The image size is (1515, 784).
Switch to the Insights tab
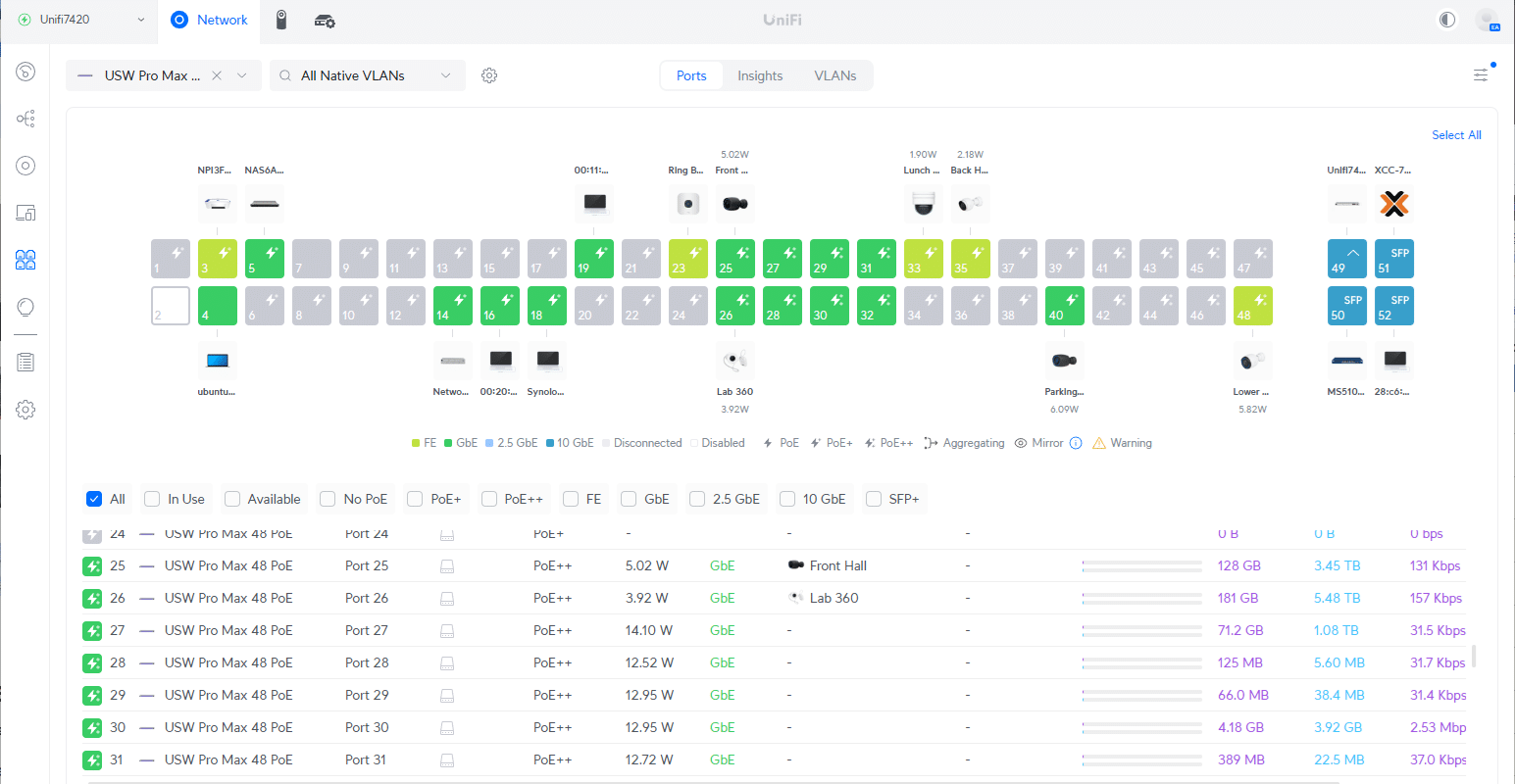coord(760,75)
